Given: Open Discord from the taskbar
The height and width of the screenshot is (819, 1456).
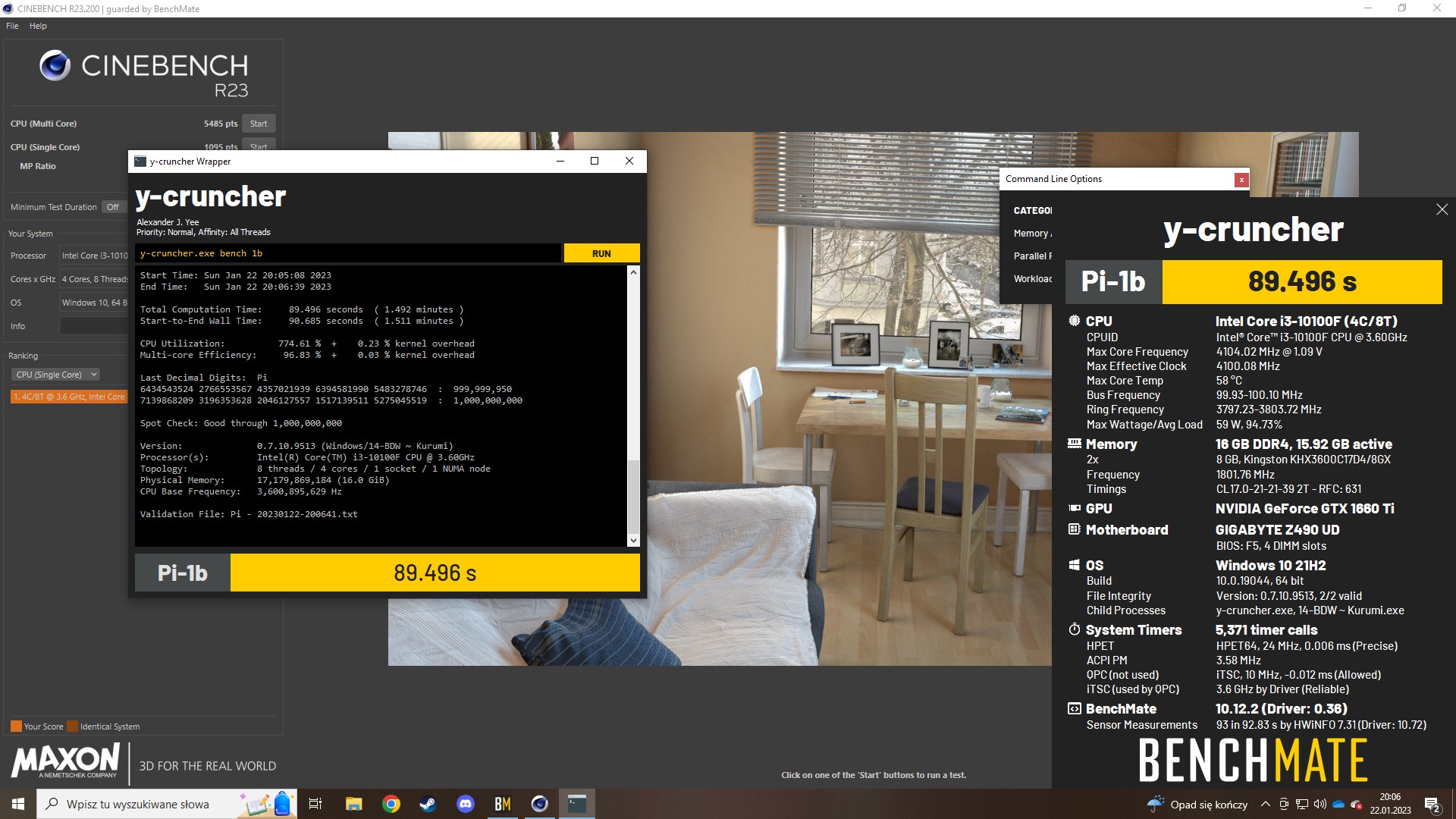Looking at the screenshot, I should point(466,804).
